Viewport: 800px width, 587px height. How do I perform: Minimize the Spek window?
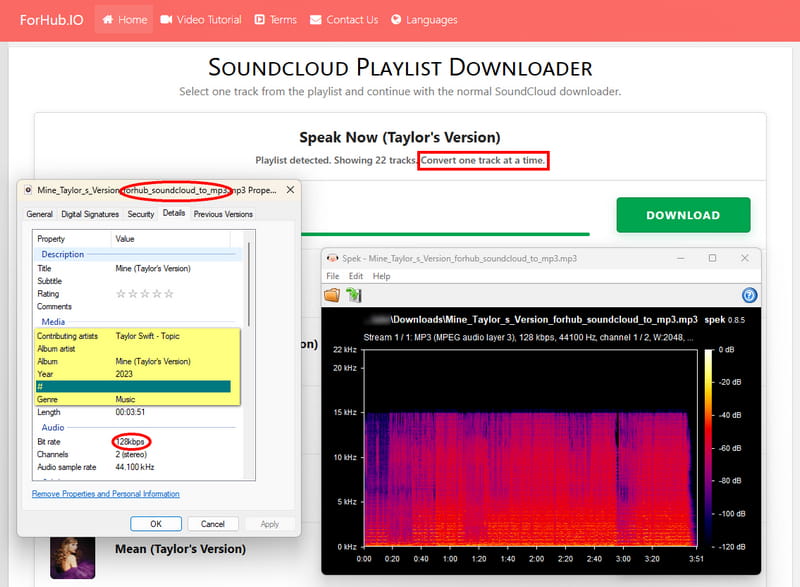681,258
